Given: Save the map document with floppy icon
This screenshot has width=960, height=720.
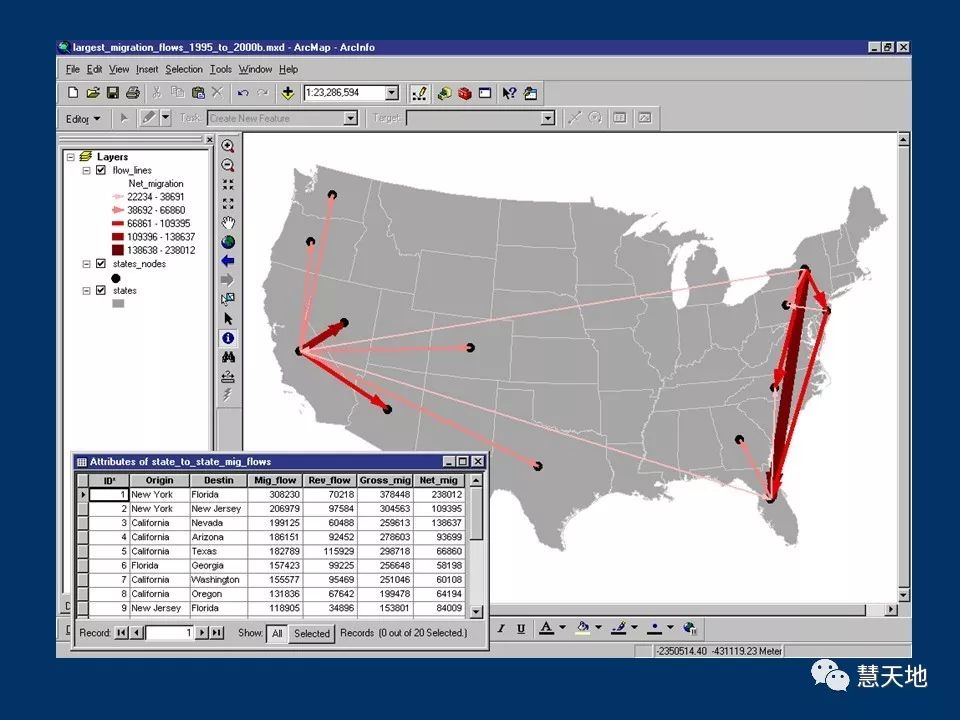Looking at the screenshot, I should (x=113, y=93).
